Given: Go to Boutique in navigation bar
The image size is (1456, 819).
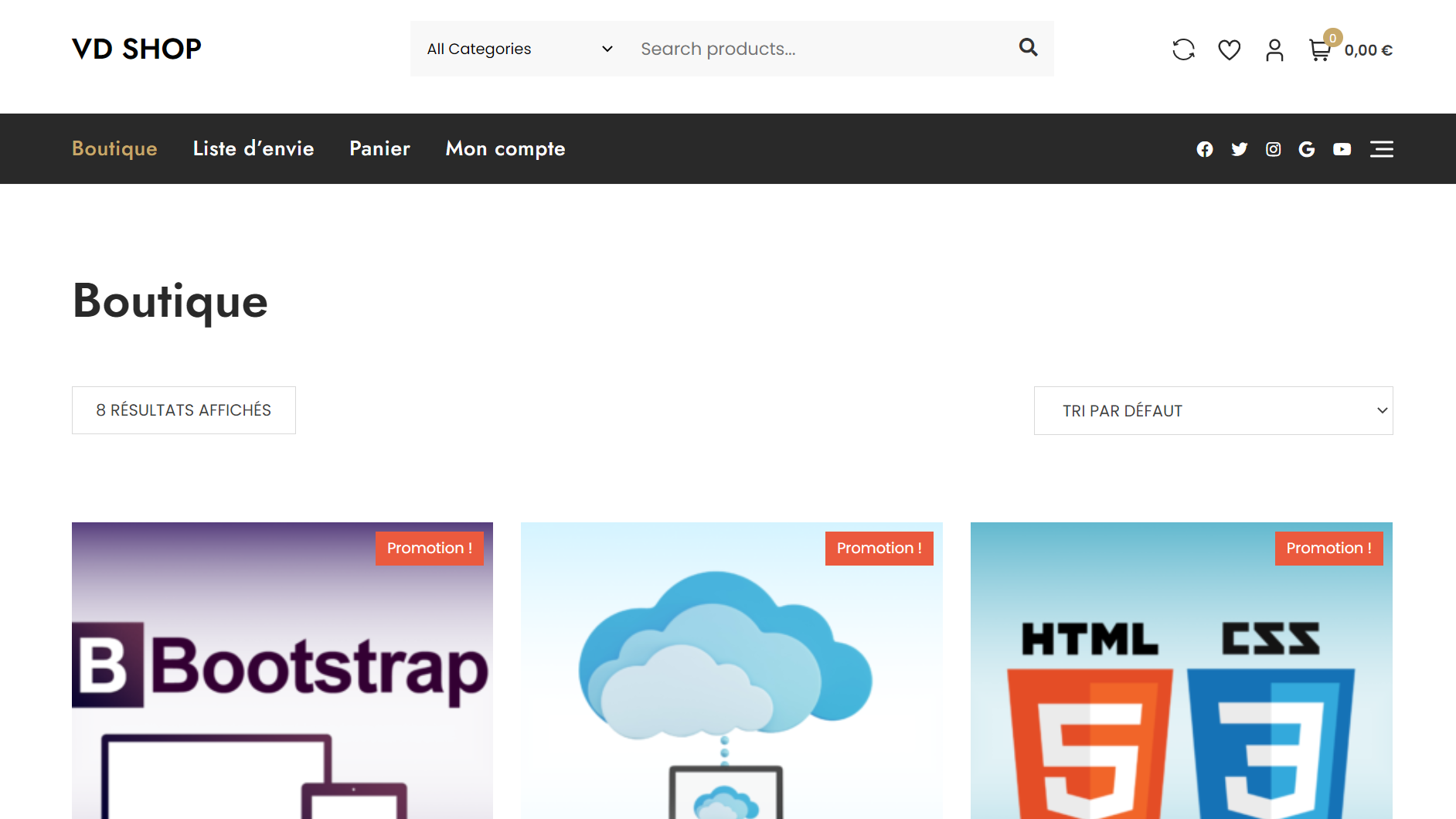Looking at the screenshot, I should [x=114, y=148].
